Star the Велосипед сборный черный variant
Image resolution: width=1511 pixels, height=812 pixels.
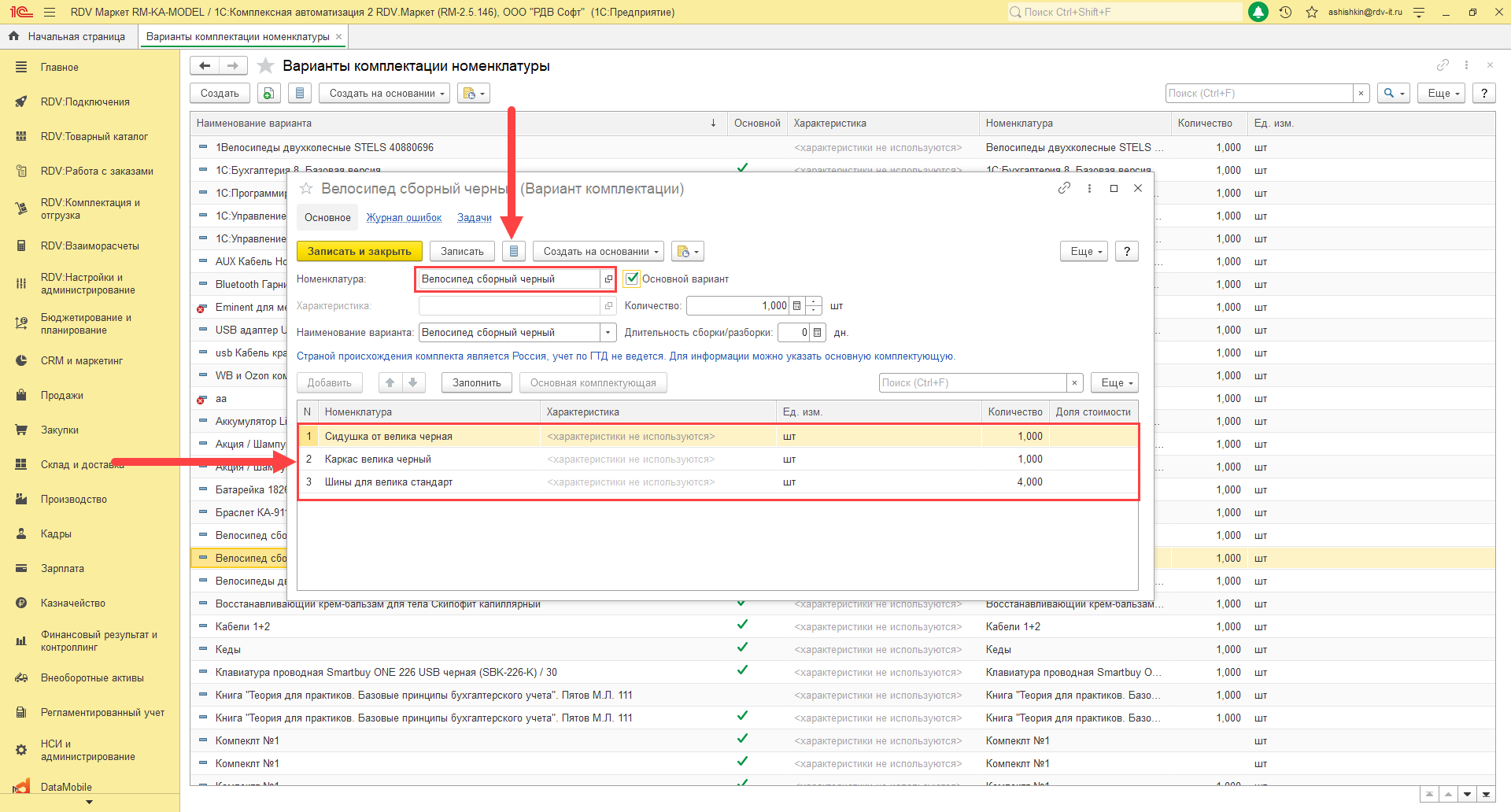[306, 189]
